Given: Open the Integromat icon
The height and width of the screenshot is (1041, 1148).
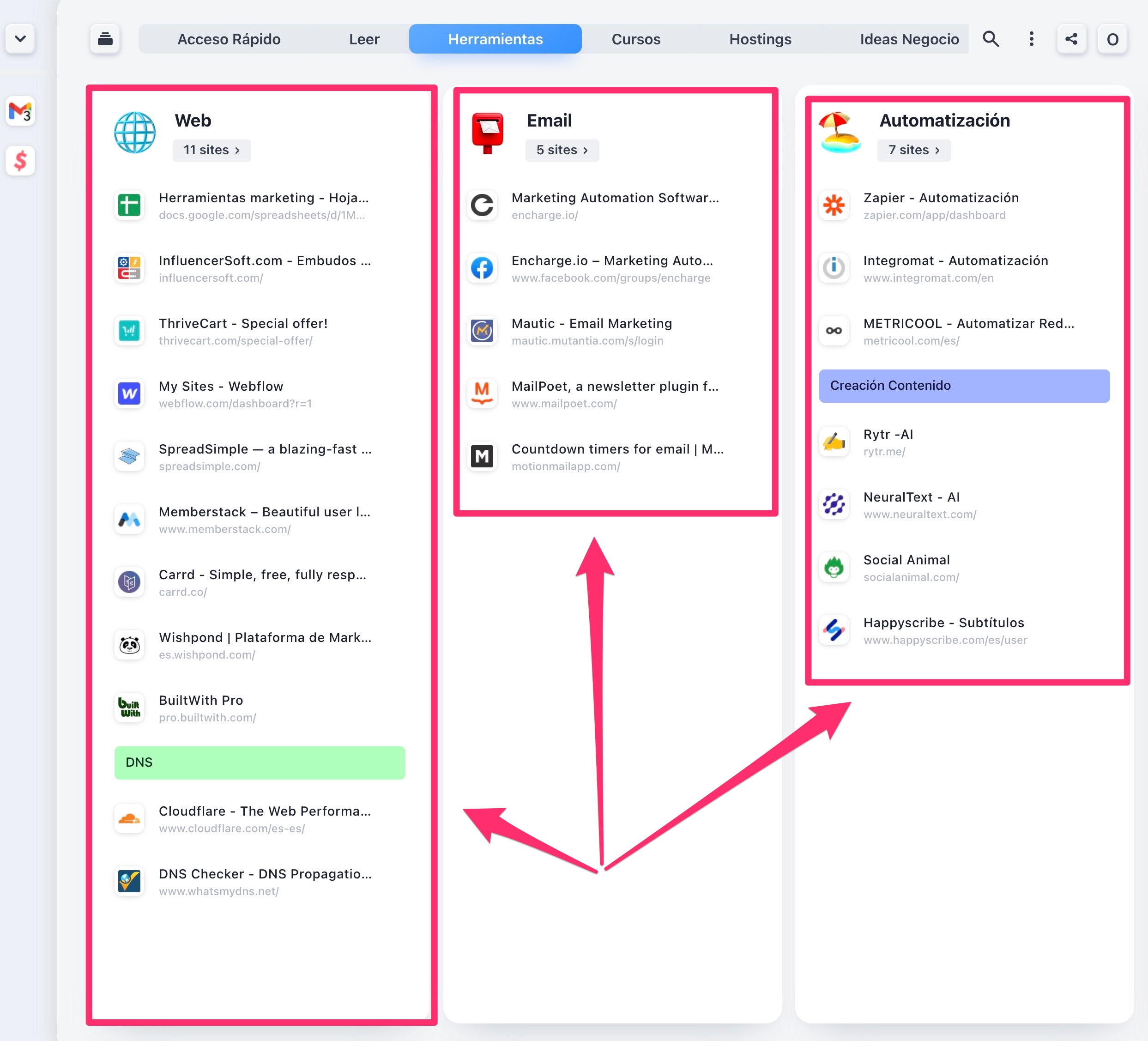Looking at the screenshot, I should point(834,268).
